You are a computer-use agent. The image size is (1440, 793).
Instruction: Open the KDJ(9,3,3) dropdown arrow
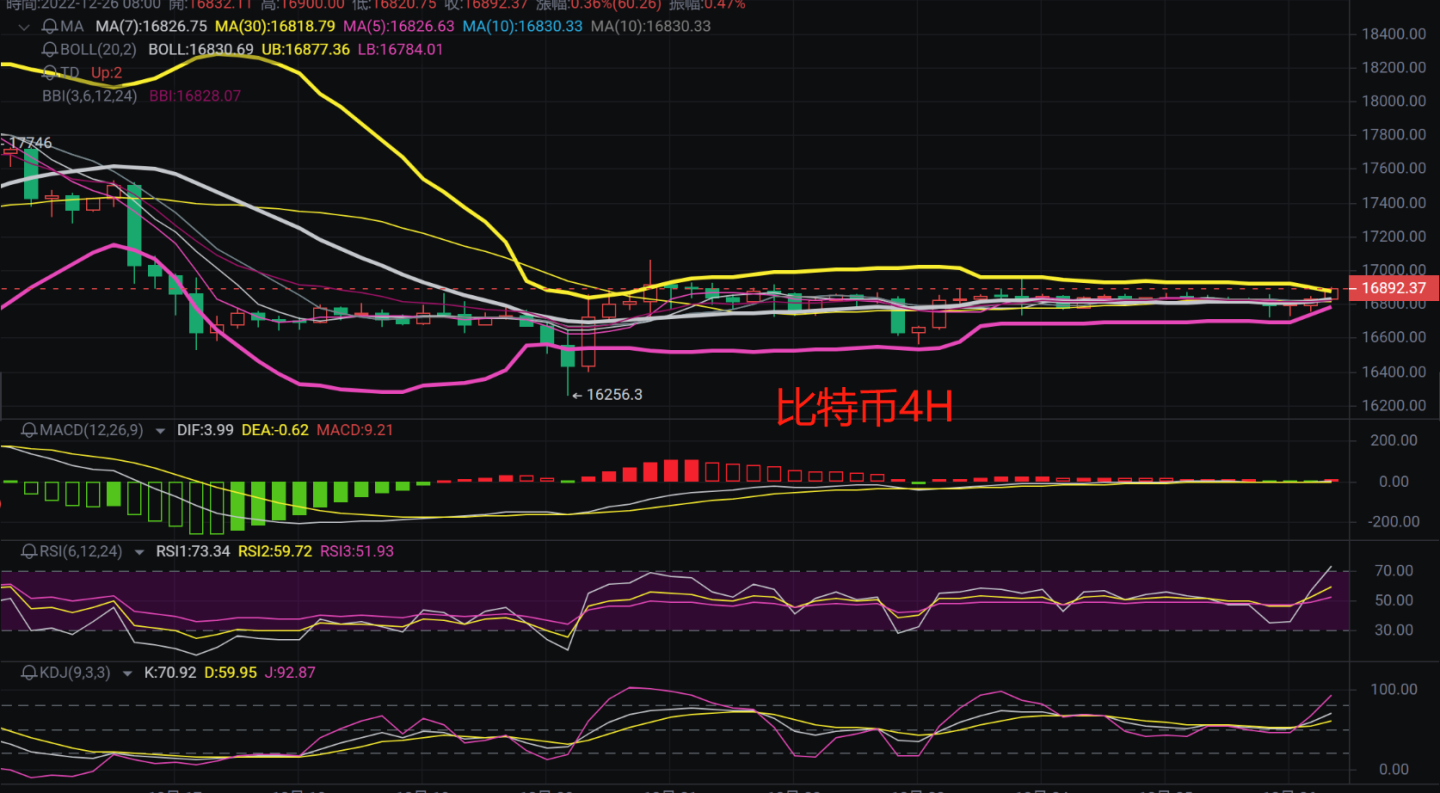click(x=127, y=673)
